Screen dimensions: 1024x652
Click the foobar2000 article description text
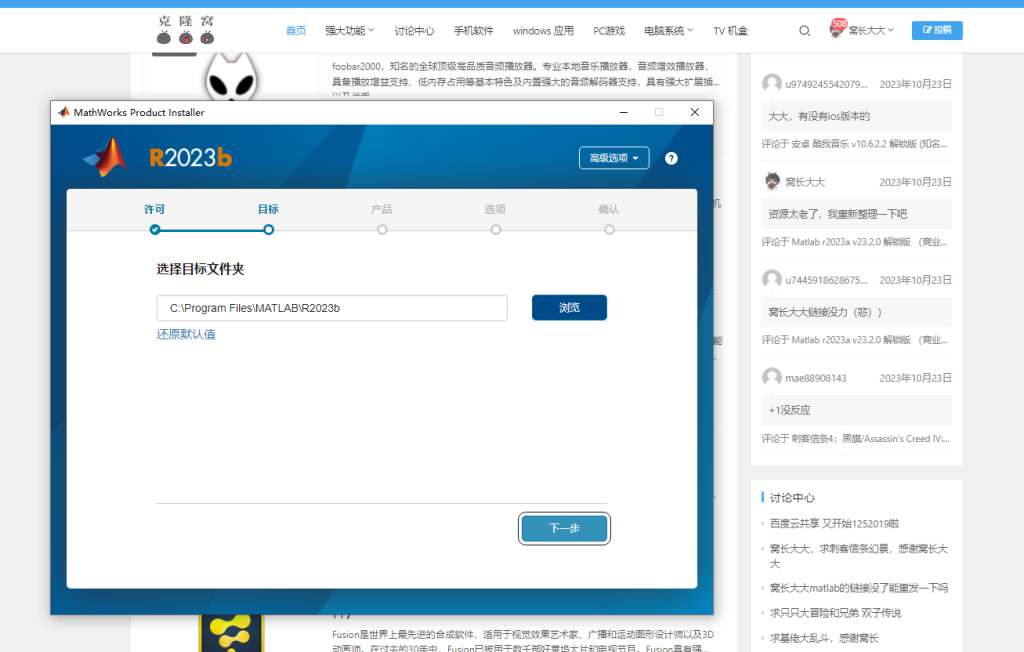(x=526, y=74)
